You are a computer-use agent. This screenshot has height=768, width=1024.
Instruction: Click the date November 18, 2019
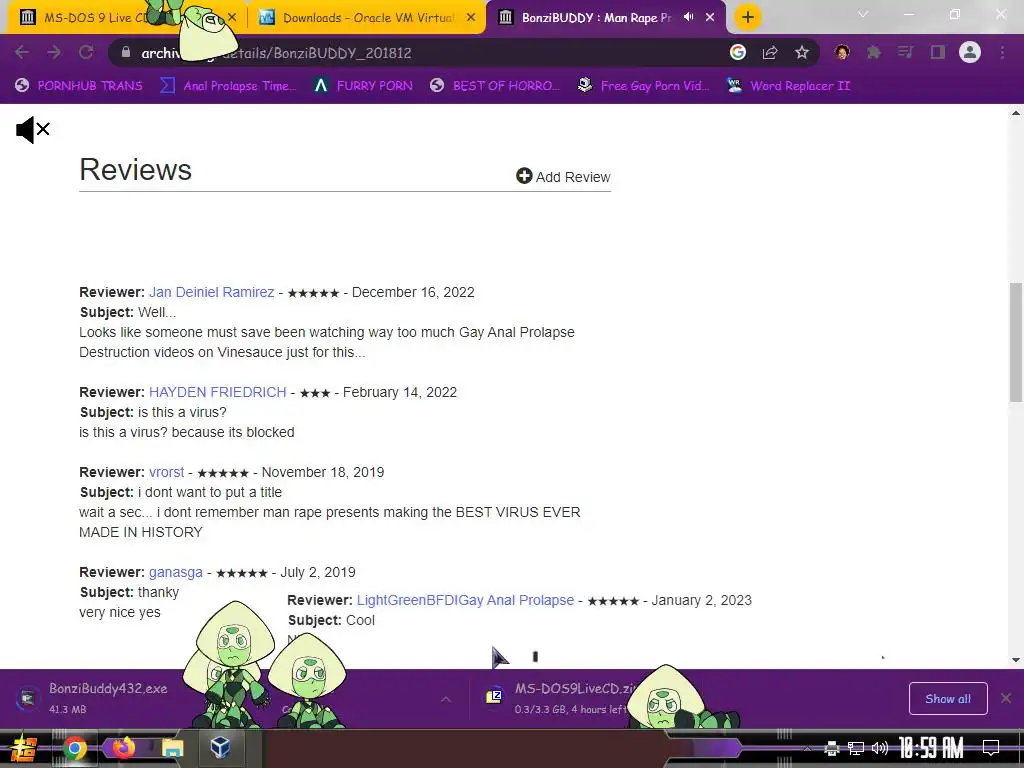point(323,472)
